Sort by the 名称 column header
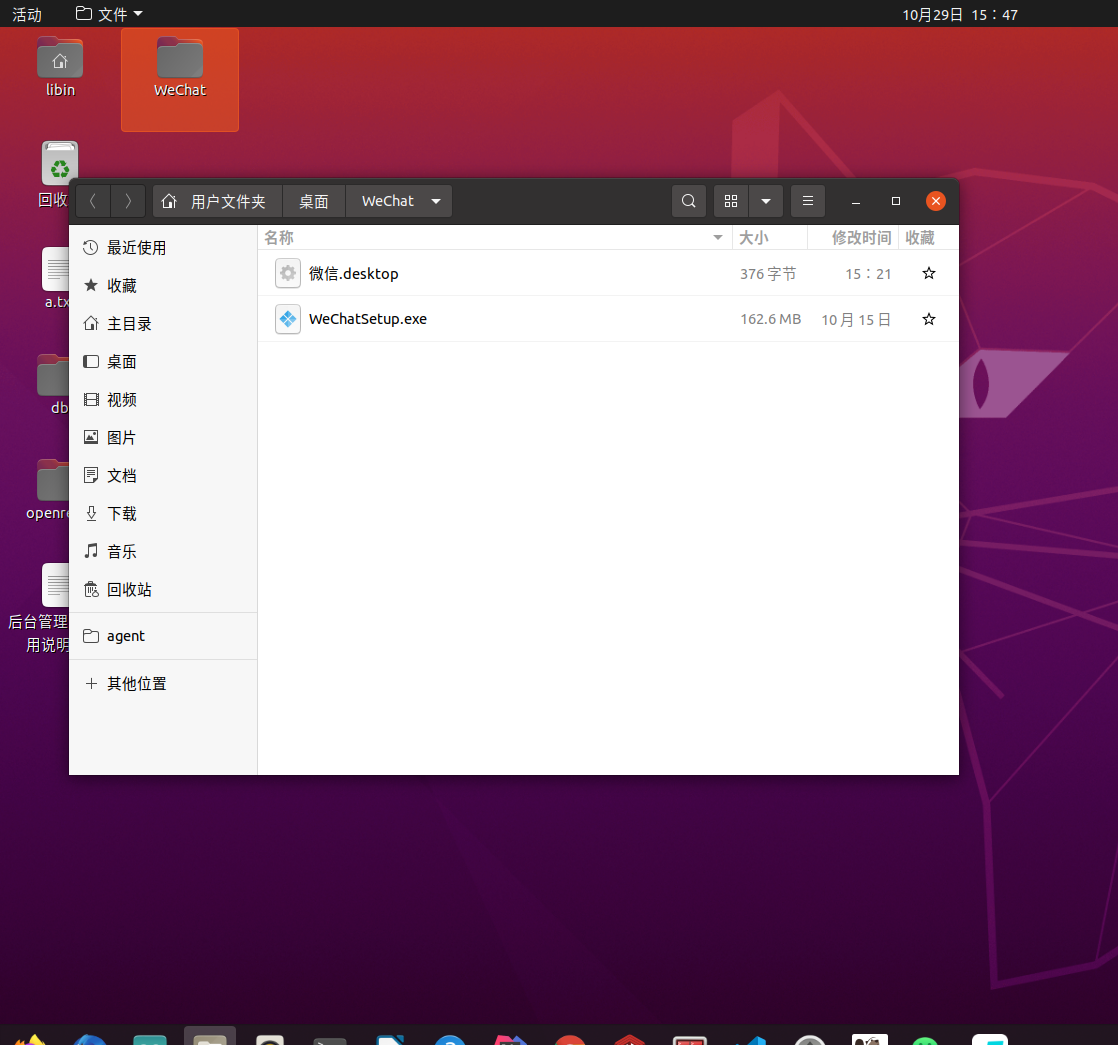Image resolution: width=1118 pixels, height=1045 pixels. pos(495,237)
